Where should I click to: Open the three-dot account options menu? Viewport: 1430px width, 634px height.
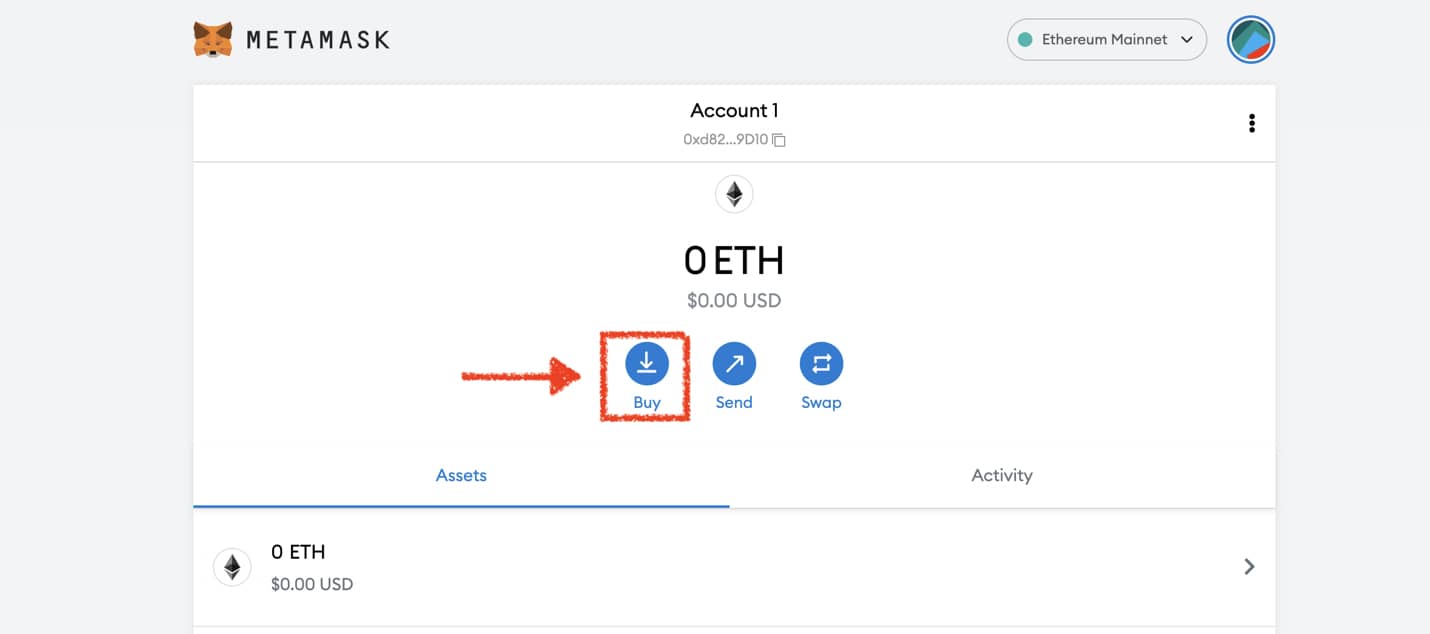[x=1251, y=123]
